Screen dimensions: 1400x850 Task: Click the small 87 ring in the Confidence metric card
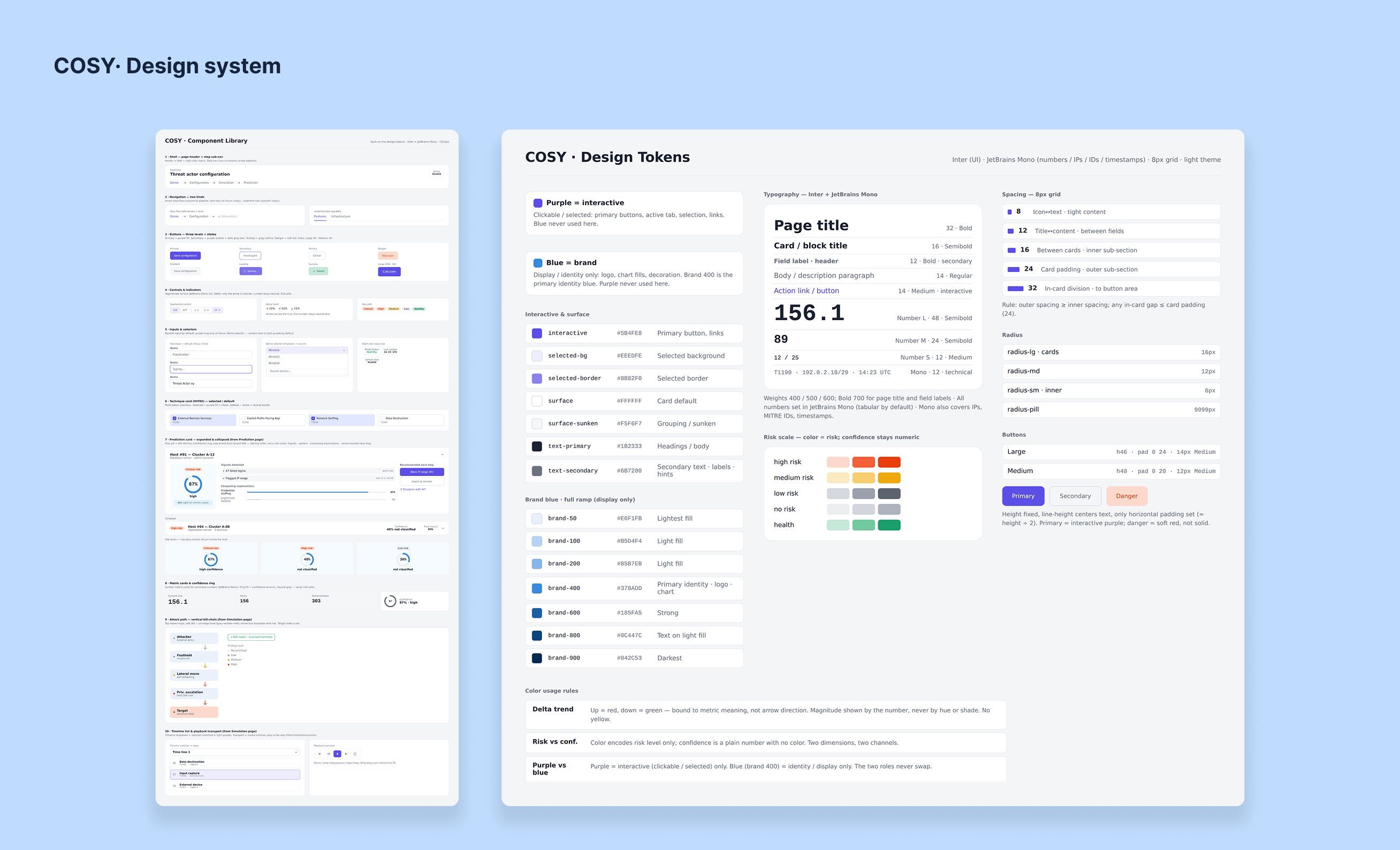(390, 601)
